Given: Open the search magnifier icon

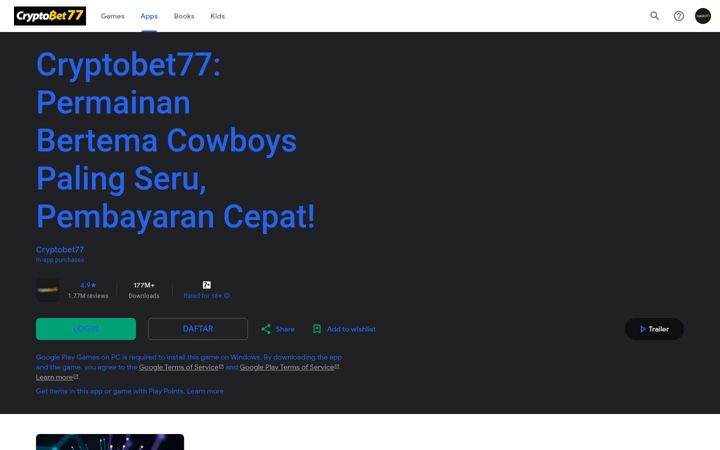Looking at the screenshot, I should tap(654, 16).
